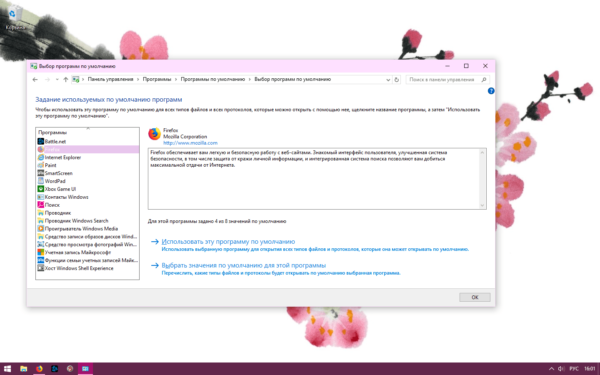Click the OK button

tap(474, 297)
